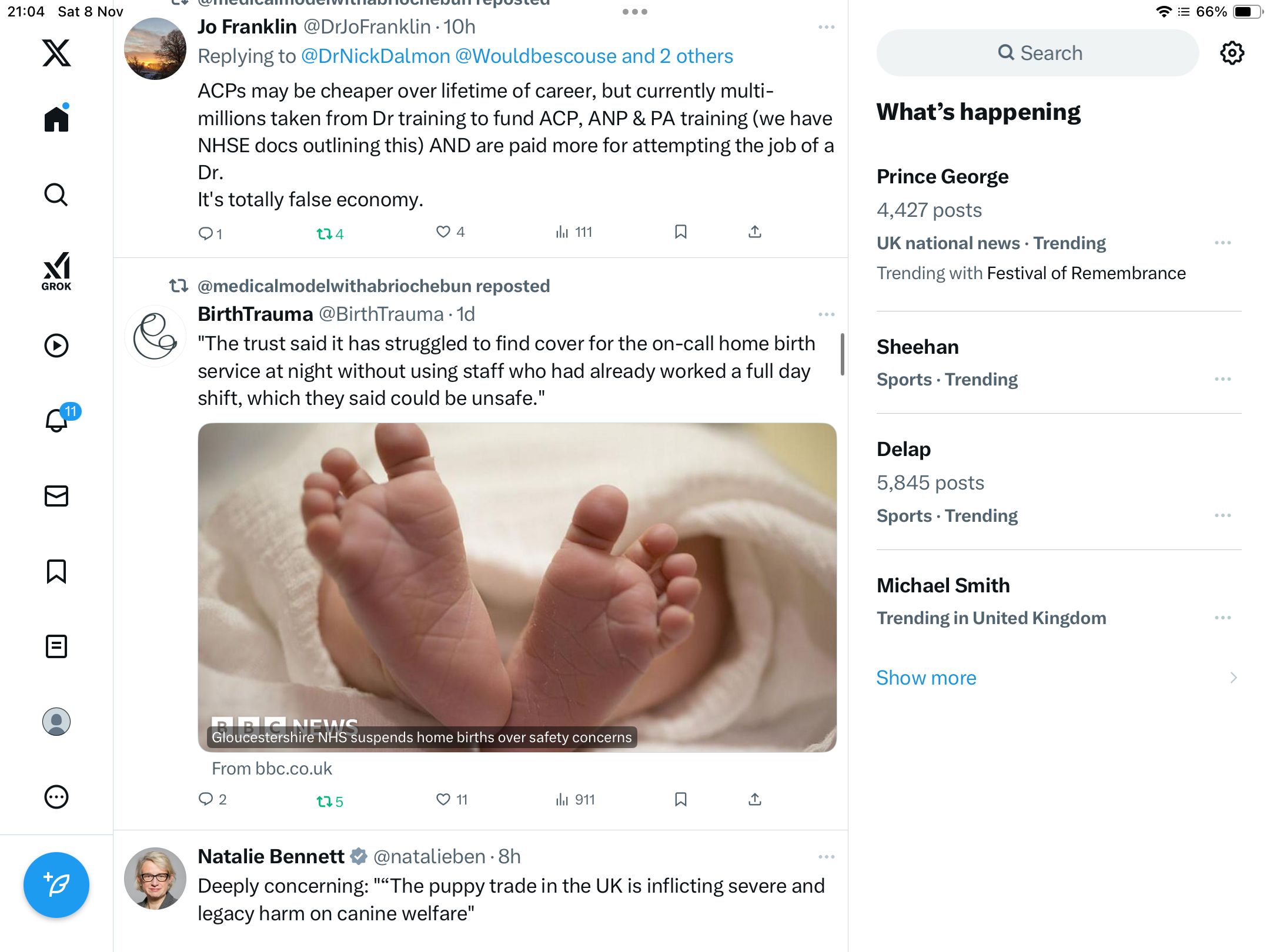The image size is (1270, 952).
Task: Open the notifications bell
Action: [x=57, y=421]
